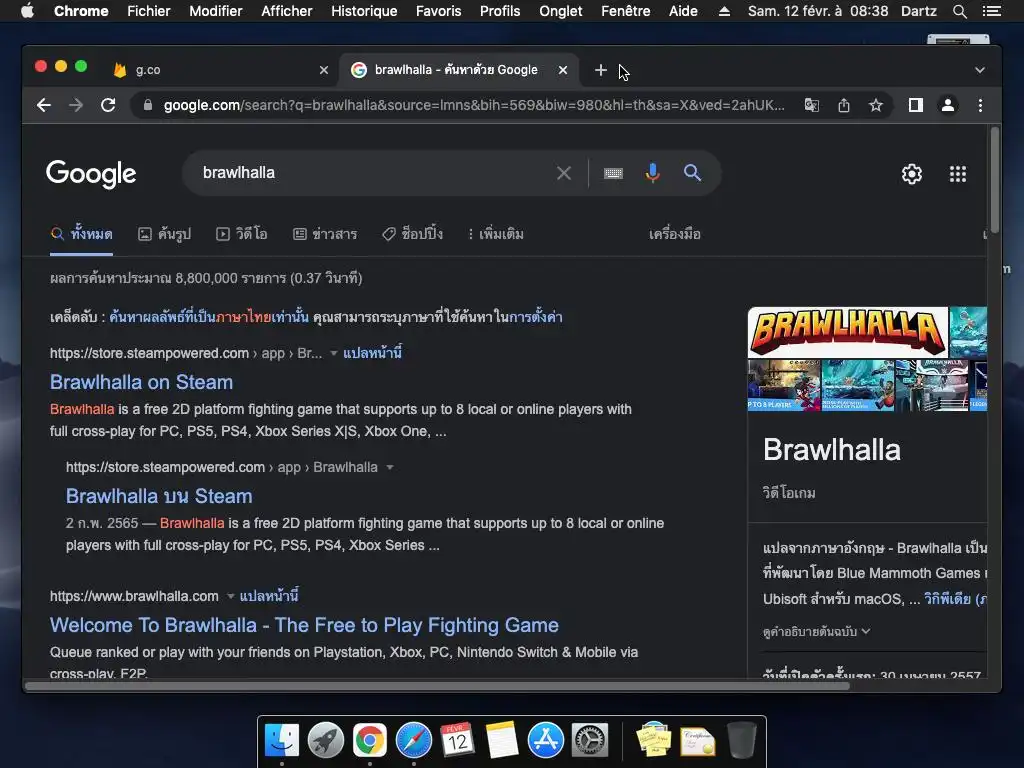Open Launchpad from the Dock

(326, 740)
